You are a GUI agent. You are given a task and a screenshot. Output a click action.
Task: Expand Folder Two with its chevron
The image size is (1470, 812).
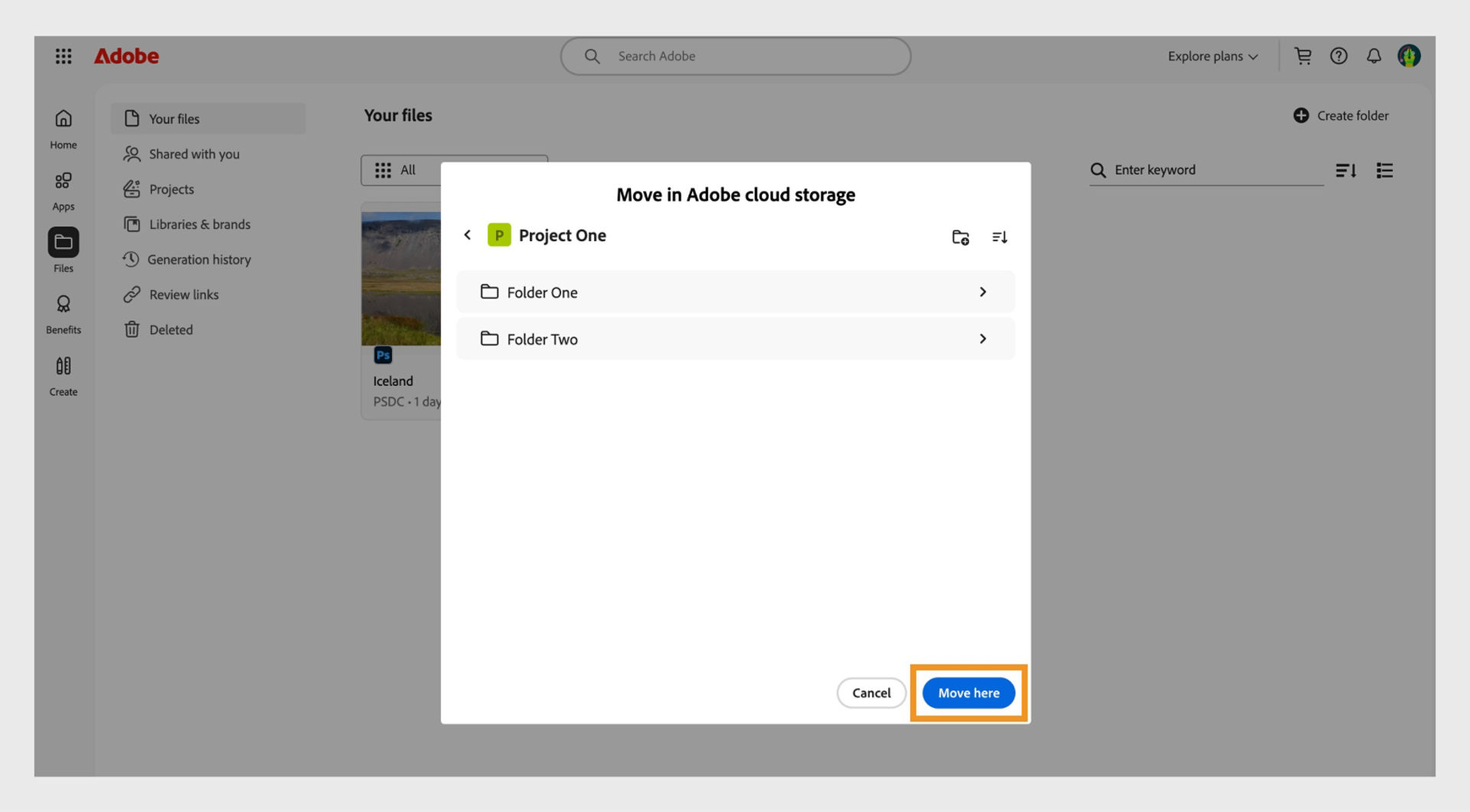(x=983, y=339)
